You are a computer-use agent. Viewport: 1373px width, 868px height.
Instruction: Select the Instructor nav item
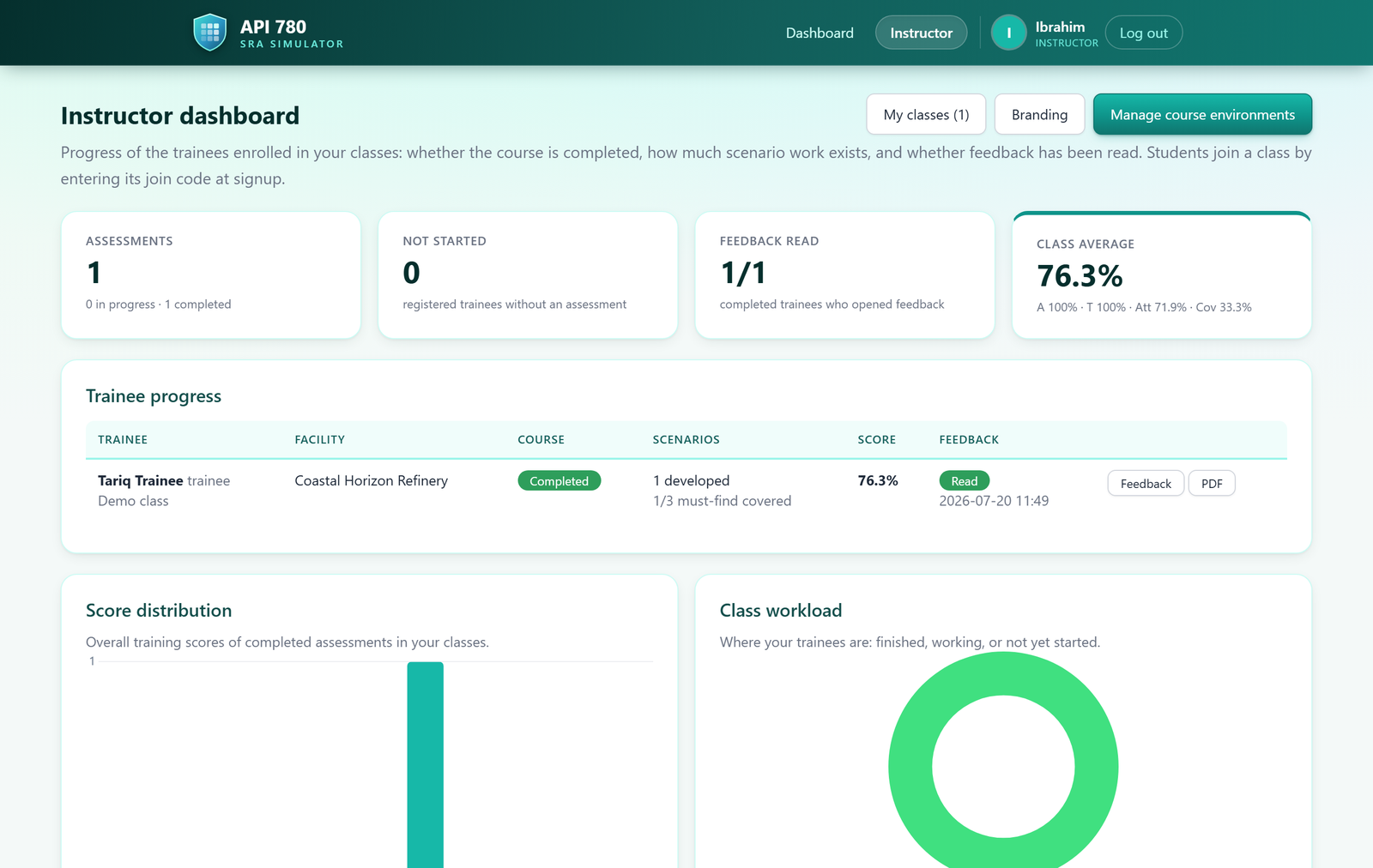click(921, 33)
